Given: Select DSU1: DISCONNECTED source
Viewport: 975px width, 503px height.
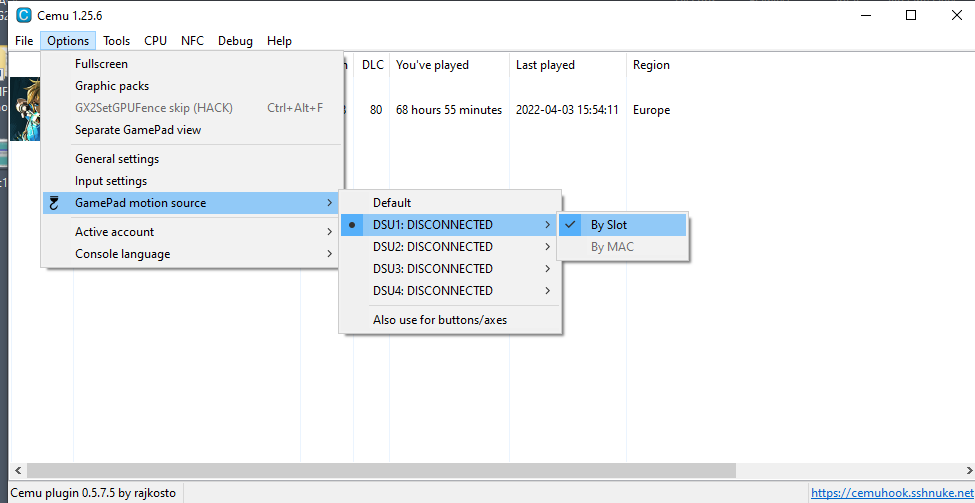Looking at the screenshot, I should [x=450, y=224].
